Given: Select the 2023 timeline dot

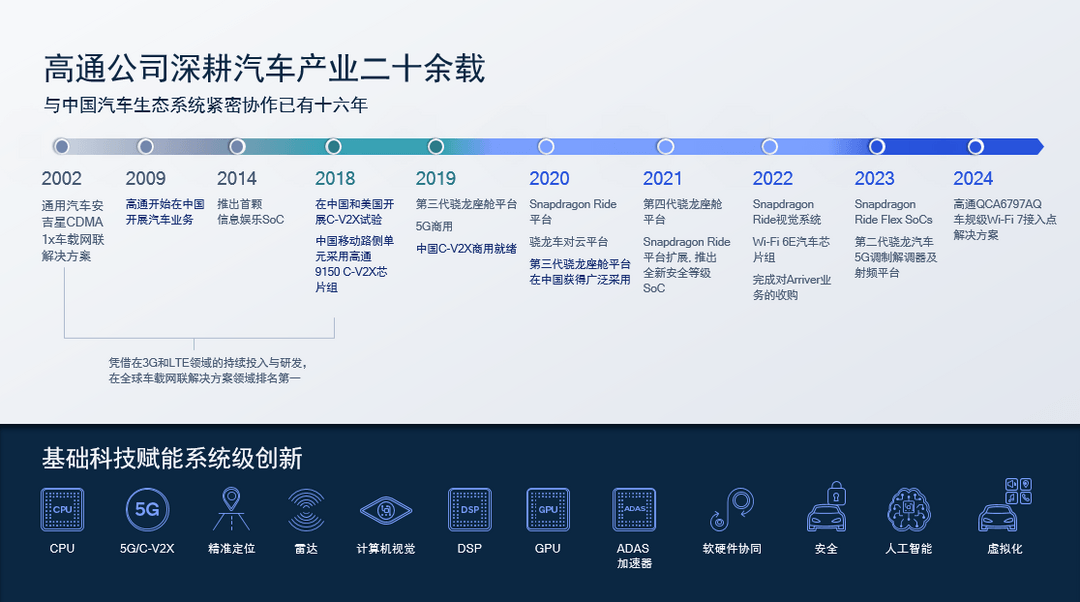Looking at the screenshot, I should (x=877, y=147).
